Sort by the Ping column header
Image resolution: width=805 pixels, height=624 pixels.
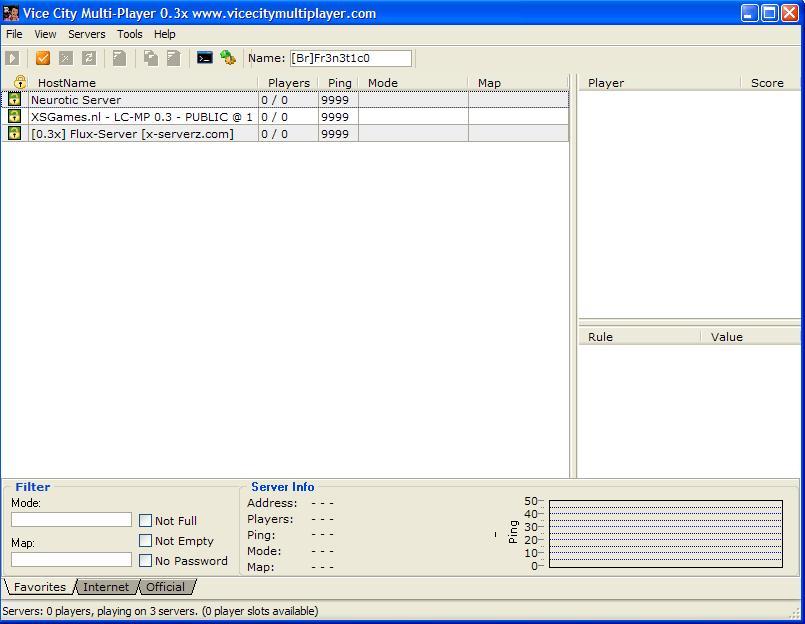[x=339, y=83]
